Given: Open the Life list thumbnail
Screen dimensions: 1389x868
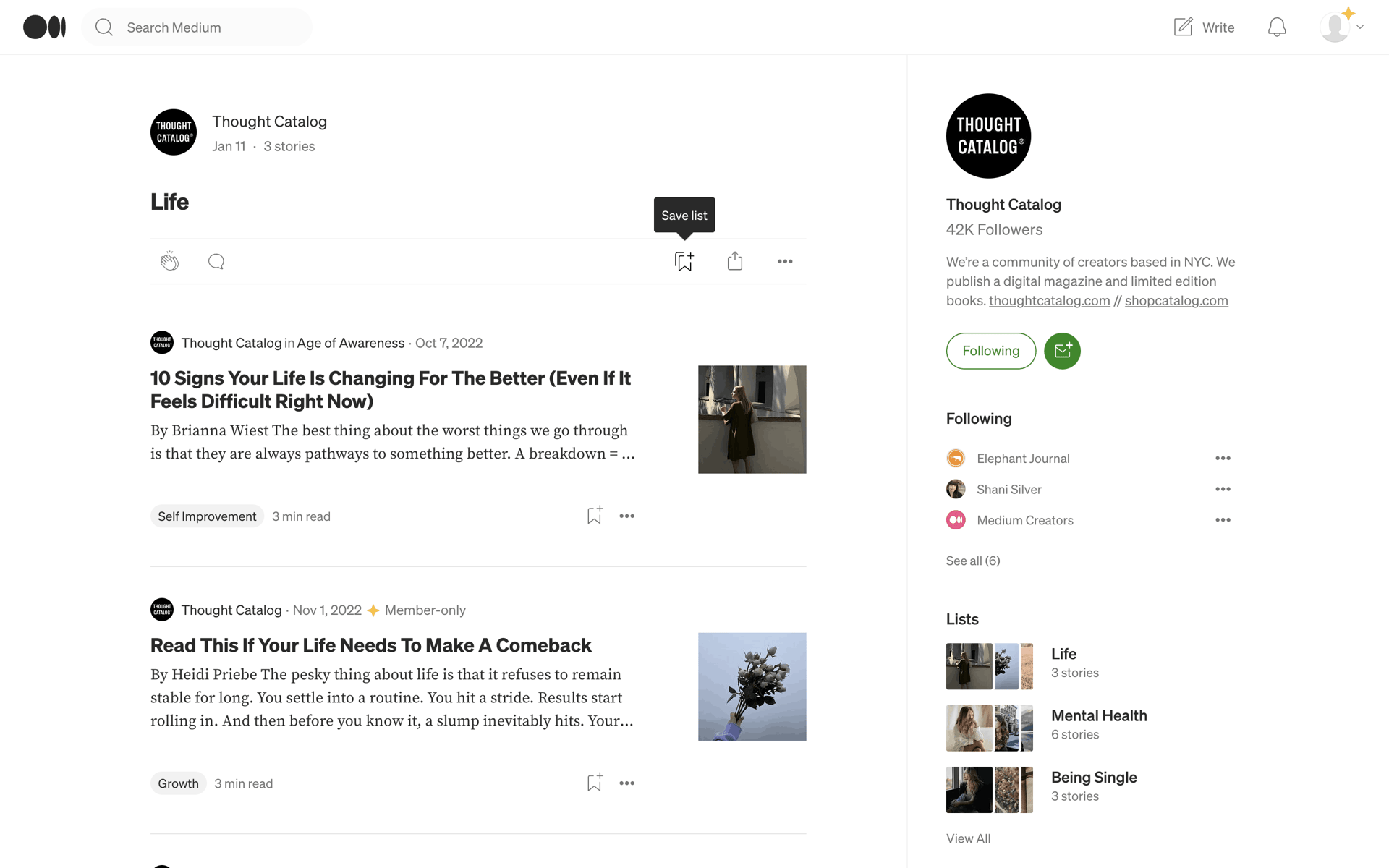Looking at the screenshot, I should (990, 666).
